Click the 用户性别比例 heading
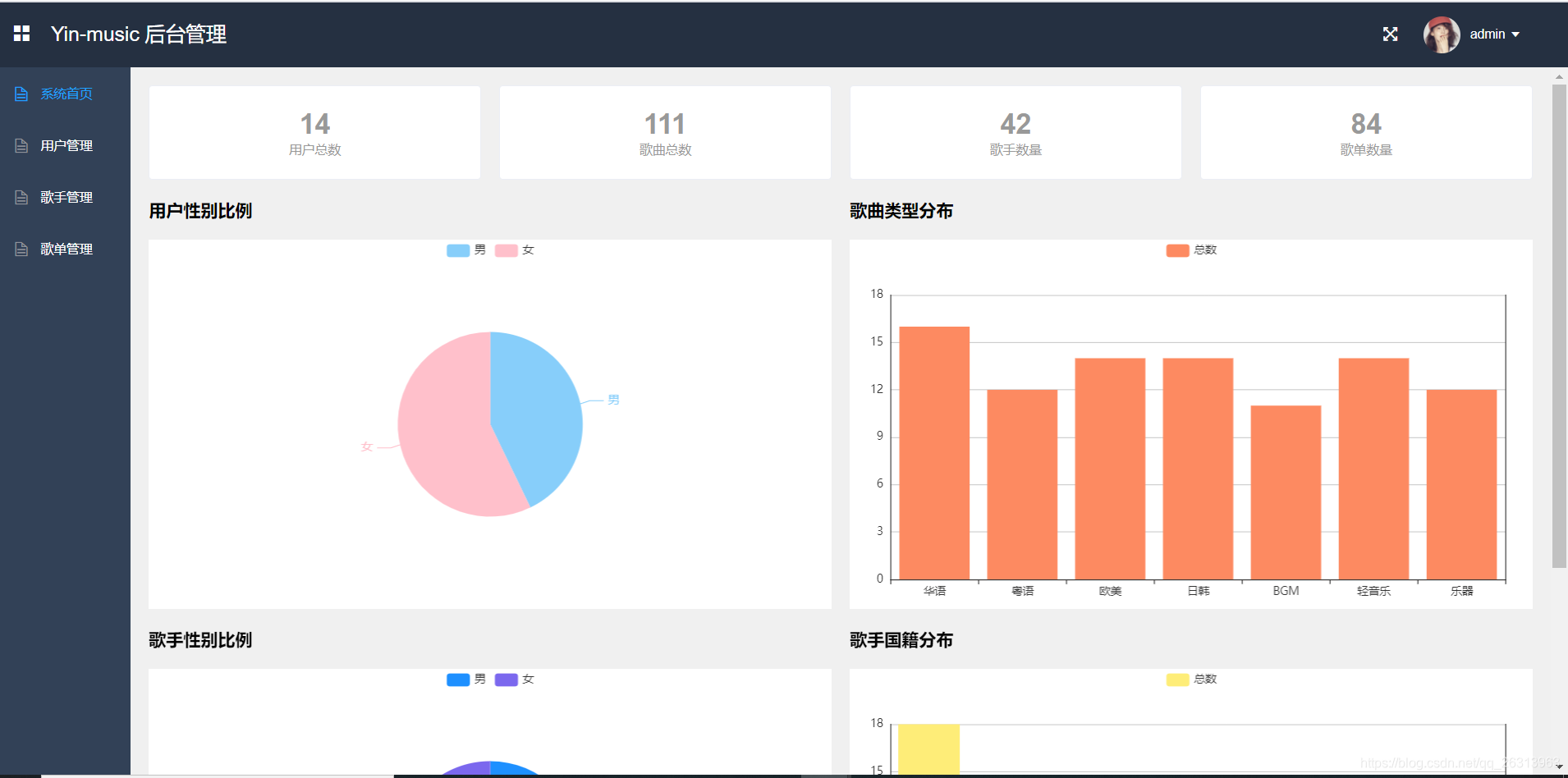 [200, 211]
